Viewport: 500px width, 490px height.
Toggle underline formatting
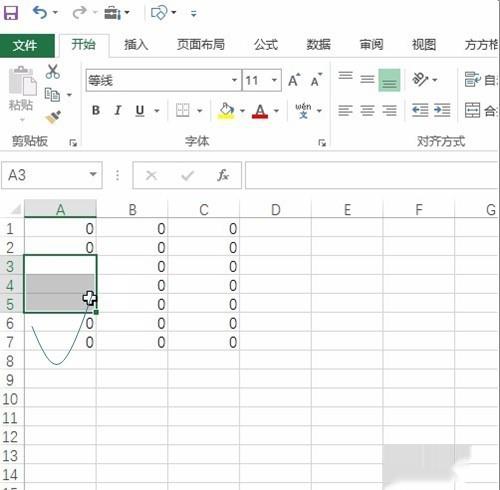pyautogui.click(x=140, y=110)
